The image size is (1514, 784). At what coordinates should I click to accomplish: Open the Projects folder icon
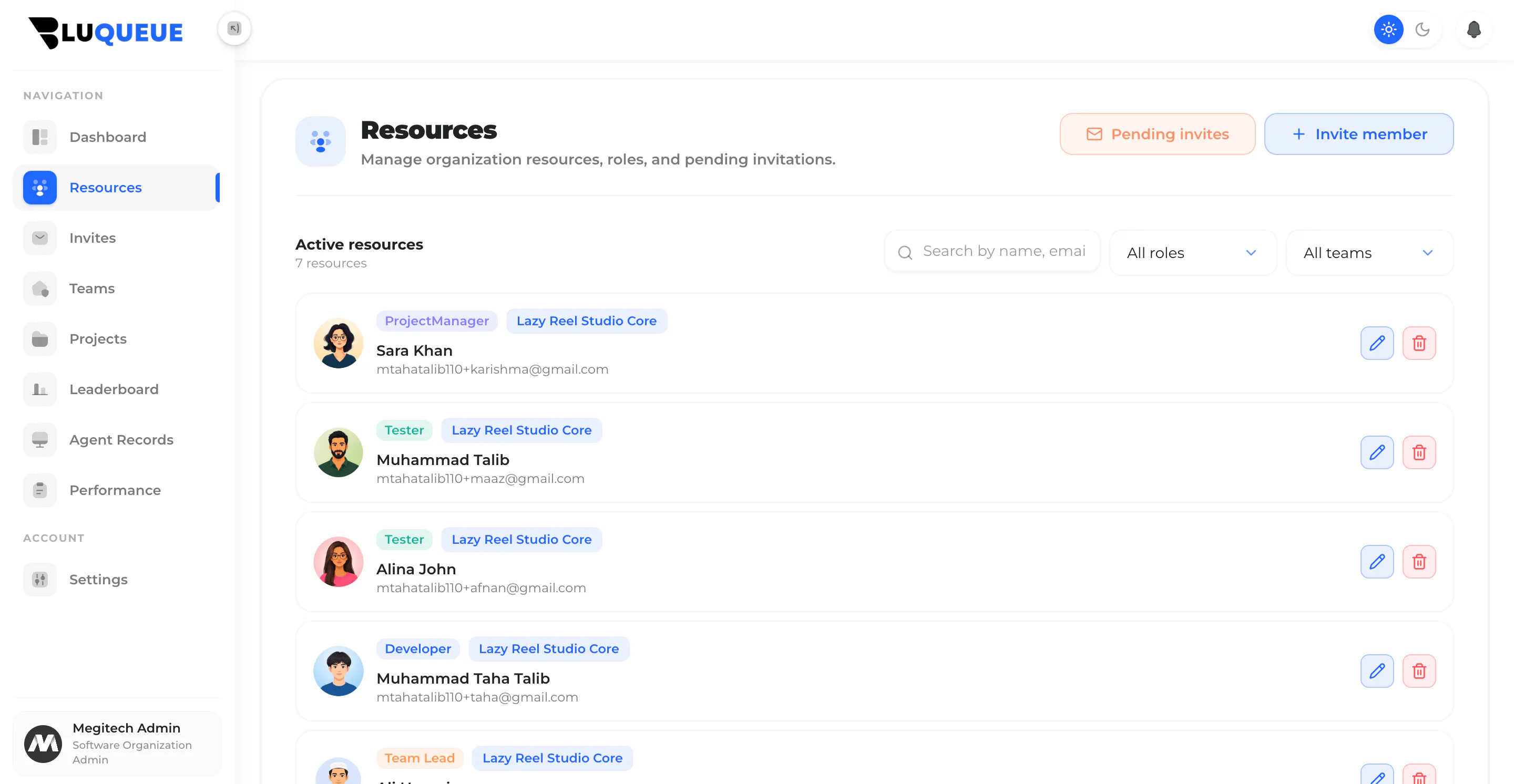[40, 339]
